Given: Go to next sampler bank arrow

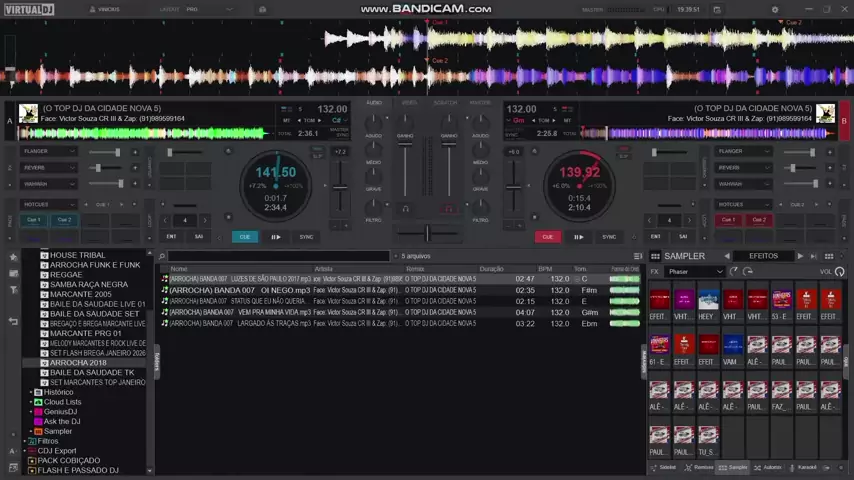Looking at the screenshot, I should 800,257.
